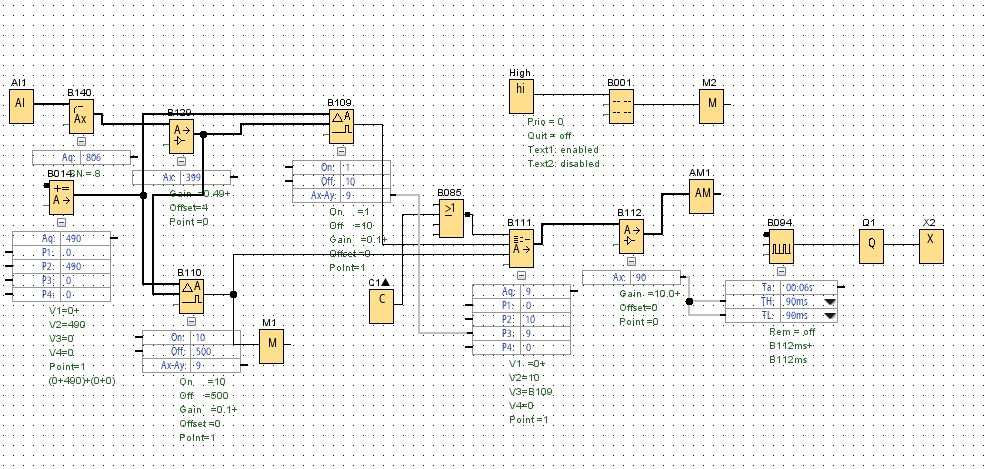Open the TL time unit dropdown
The width and height of the screenshot is (984, 469).
829,315
